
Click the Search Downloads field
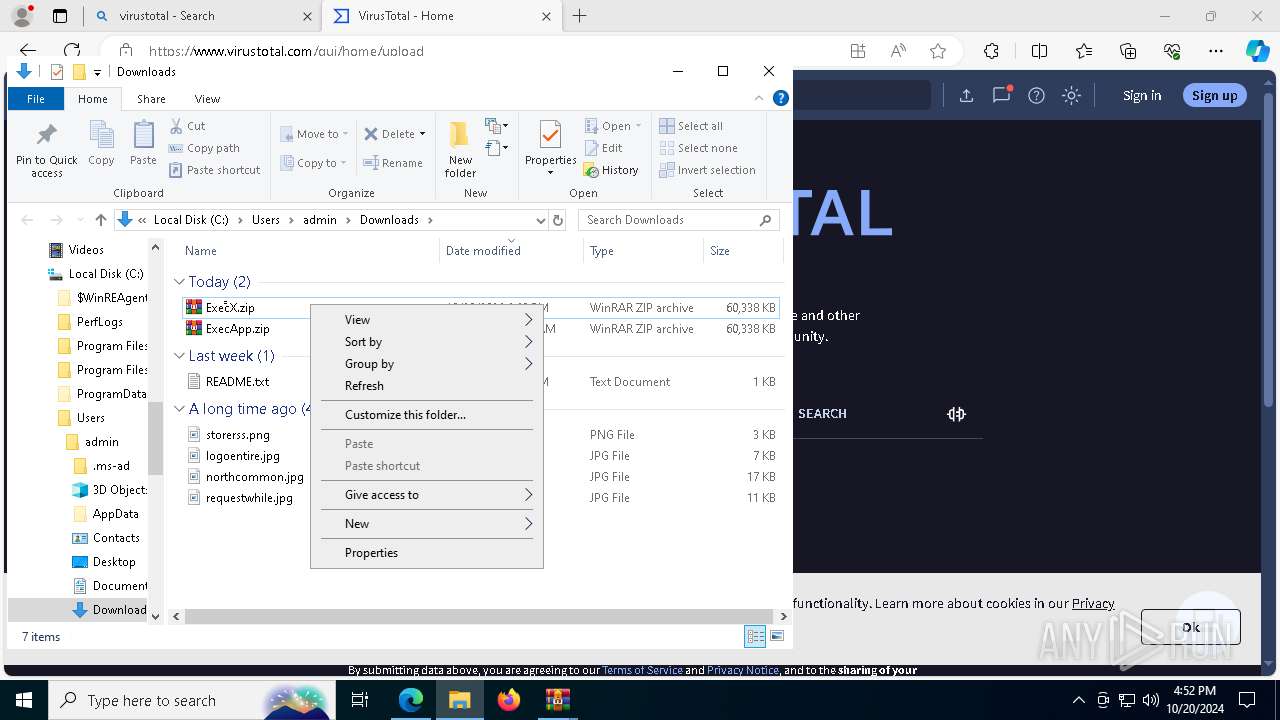[x=679, y=220]
